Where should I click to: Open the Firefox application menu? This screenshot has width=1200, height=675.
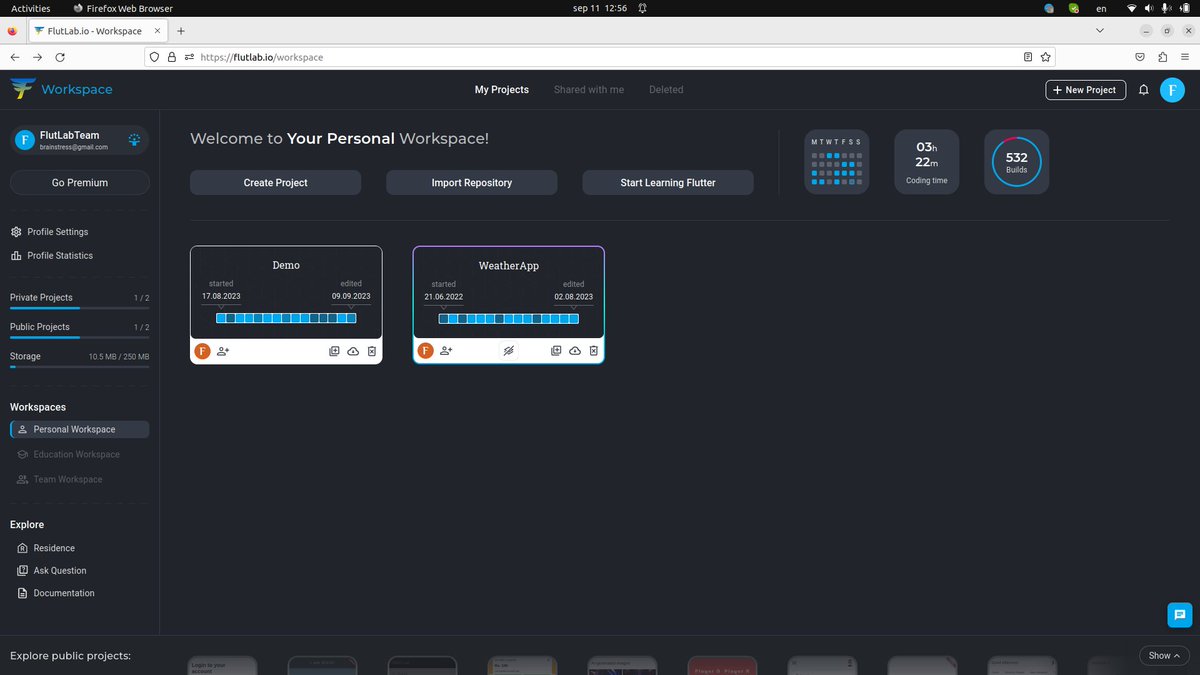(1185, 57)
